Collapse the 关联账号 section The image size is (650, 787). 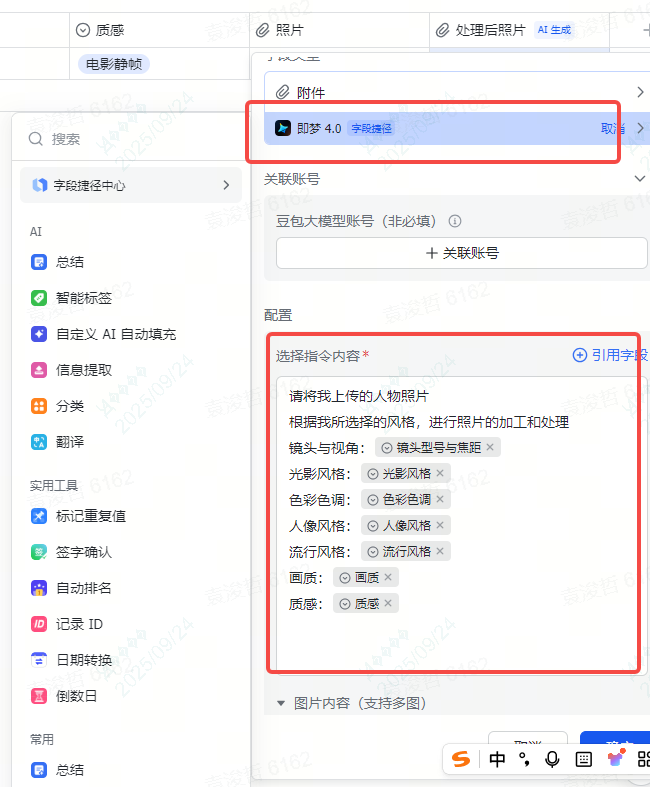pos(640,179)
